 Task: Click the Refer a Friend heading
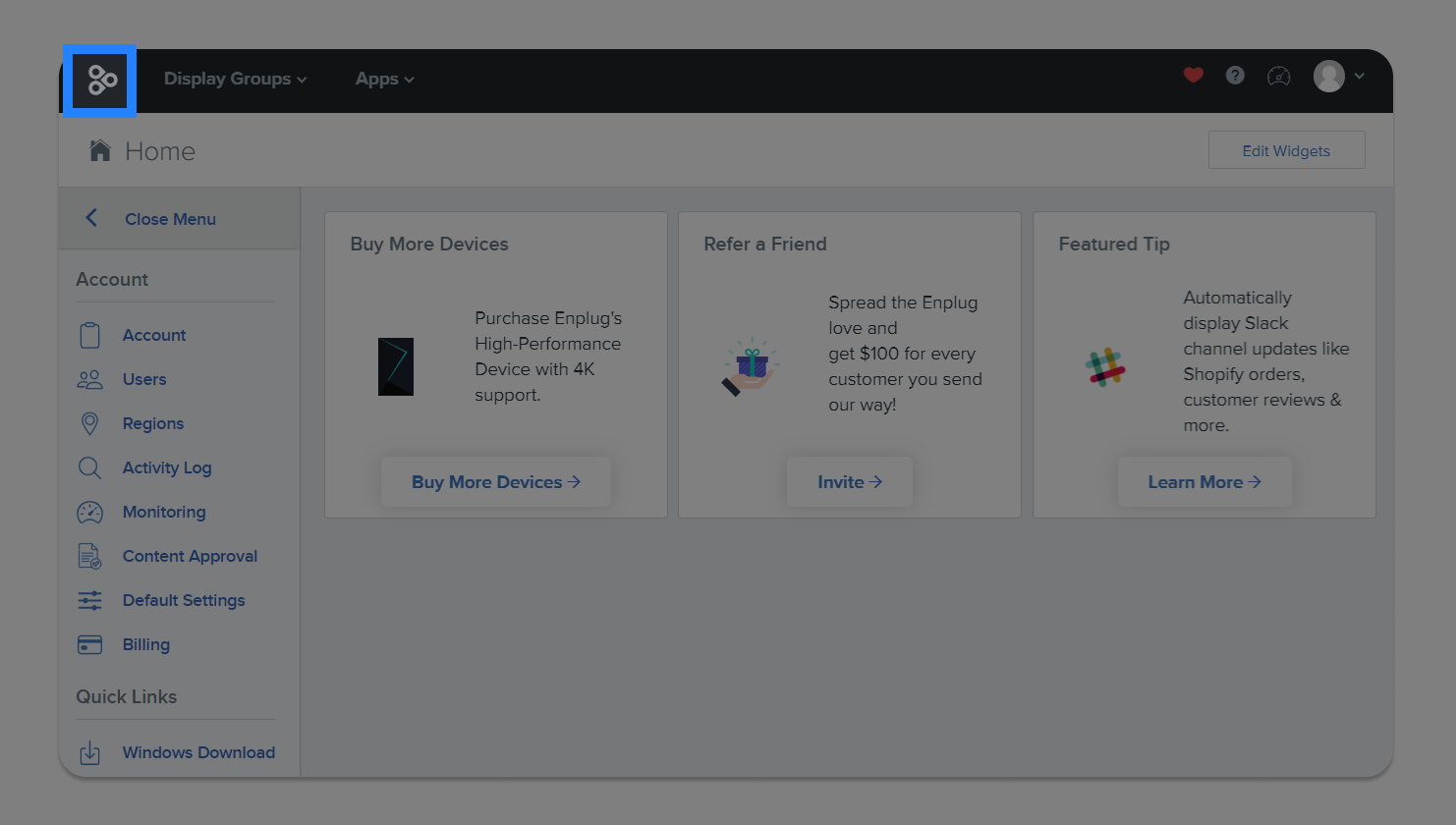tap(765, 244)
